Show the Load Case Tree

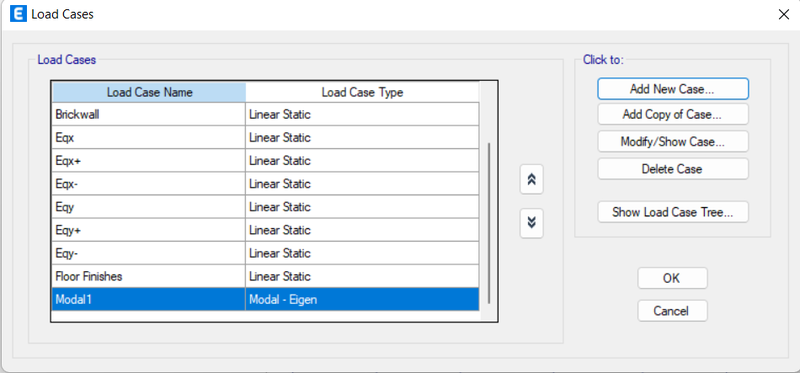[673, 212]
